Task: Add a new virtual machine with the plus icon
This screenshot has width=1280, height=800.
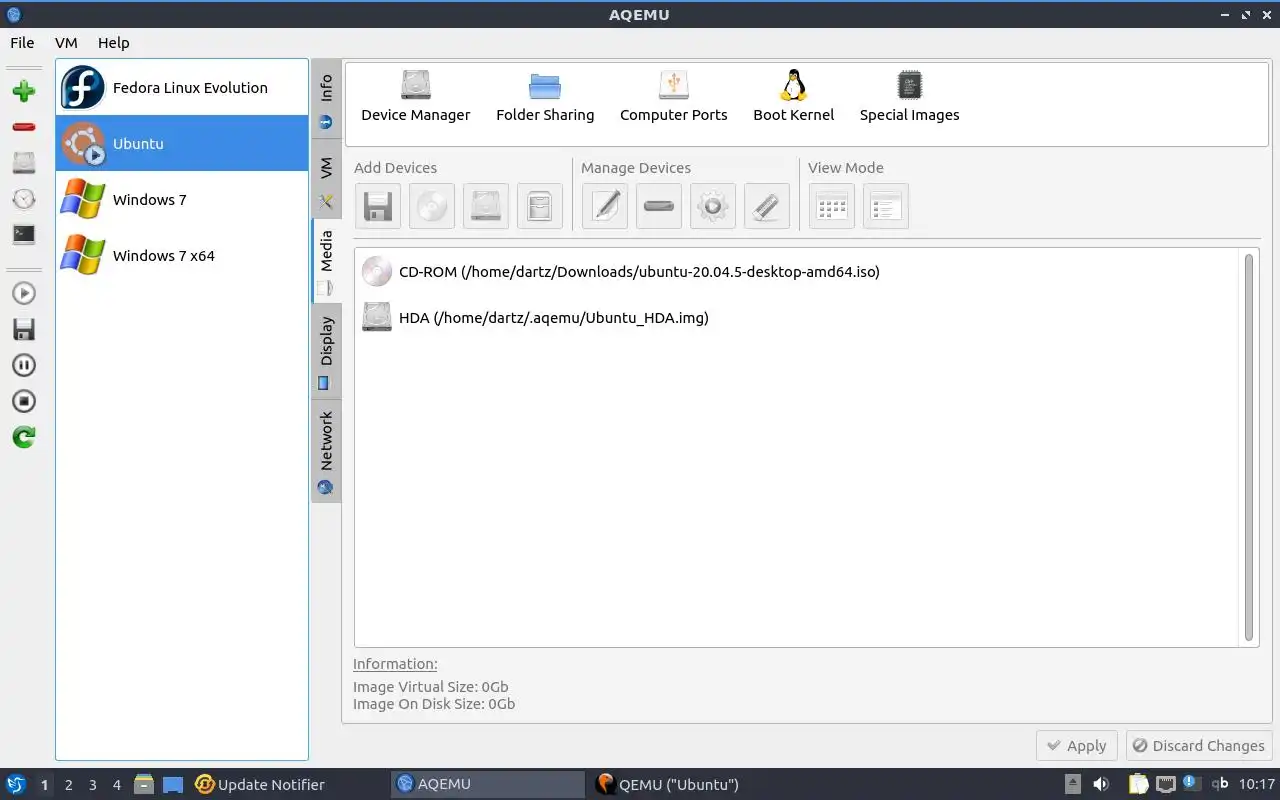Action: coord(24,91)
